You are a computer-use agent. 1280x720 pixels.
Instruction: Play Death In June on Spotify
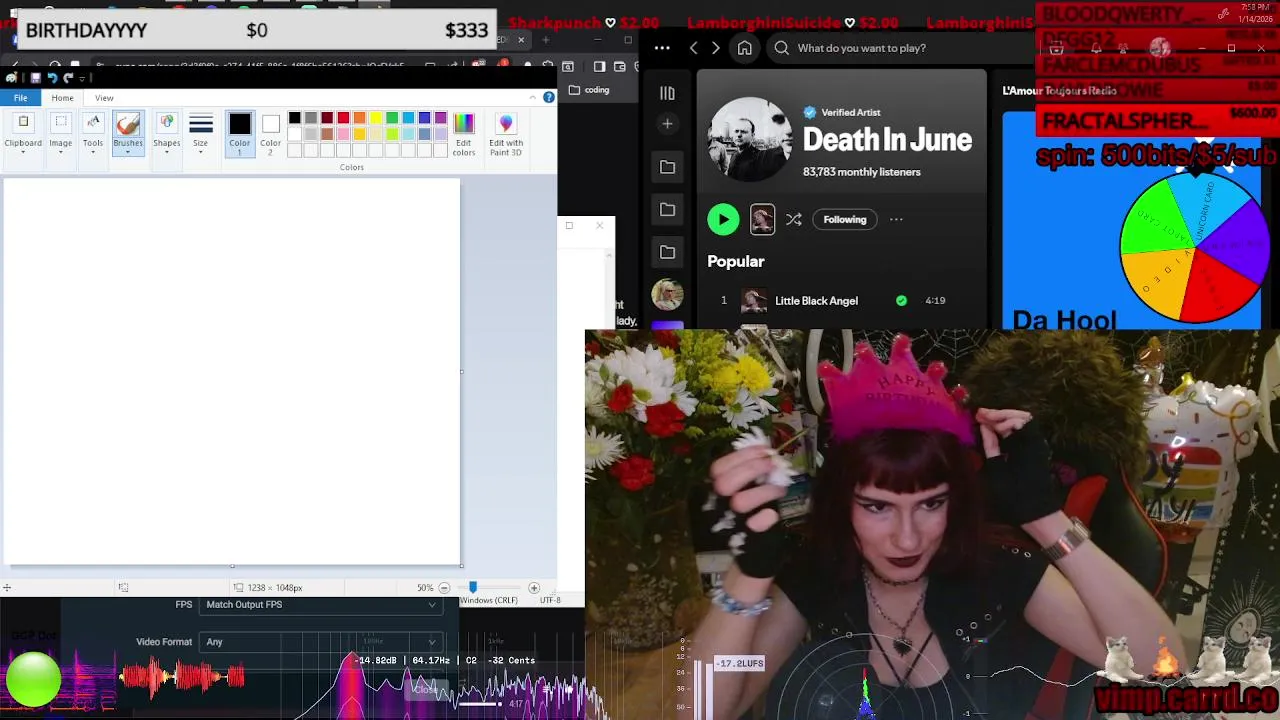[x=723, y=219]
